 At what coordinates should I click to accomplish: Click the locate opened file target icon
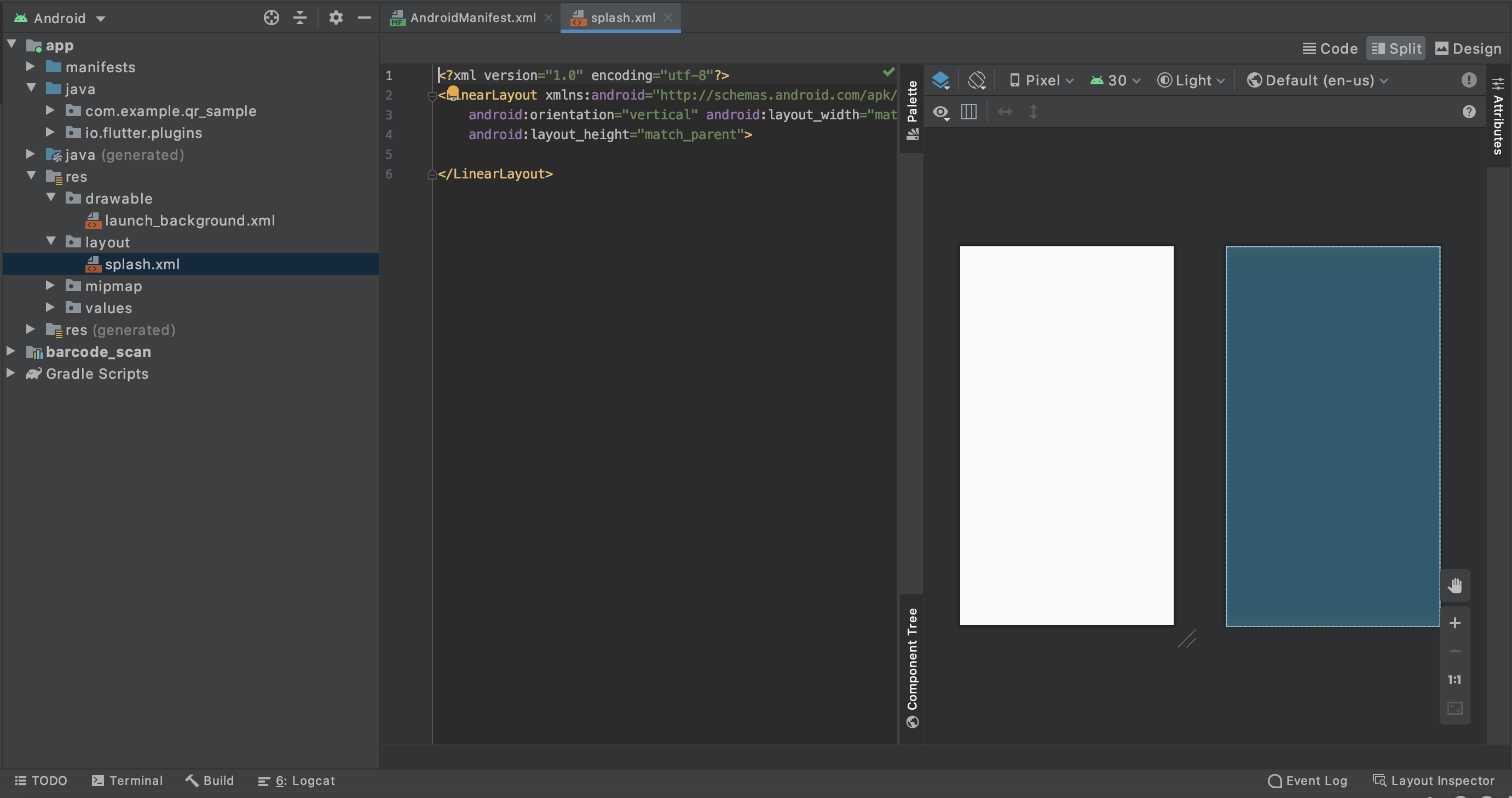271,18
